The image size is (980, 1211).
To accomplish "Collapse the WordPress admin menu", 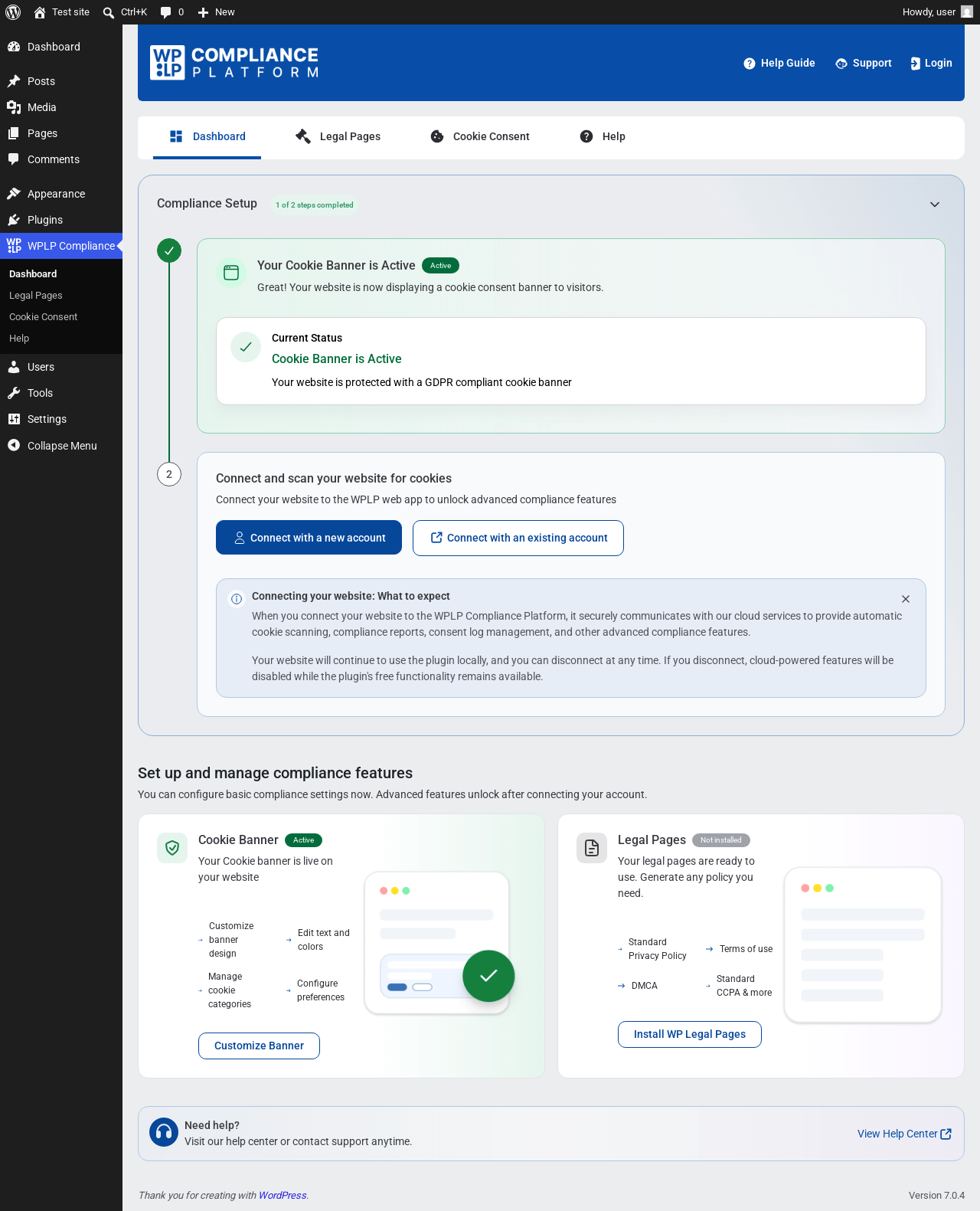I will coord(61,446).
